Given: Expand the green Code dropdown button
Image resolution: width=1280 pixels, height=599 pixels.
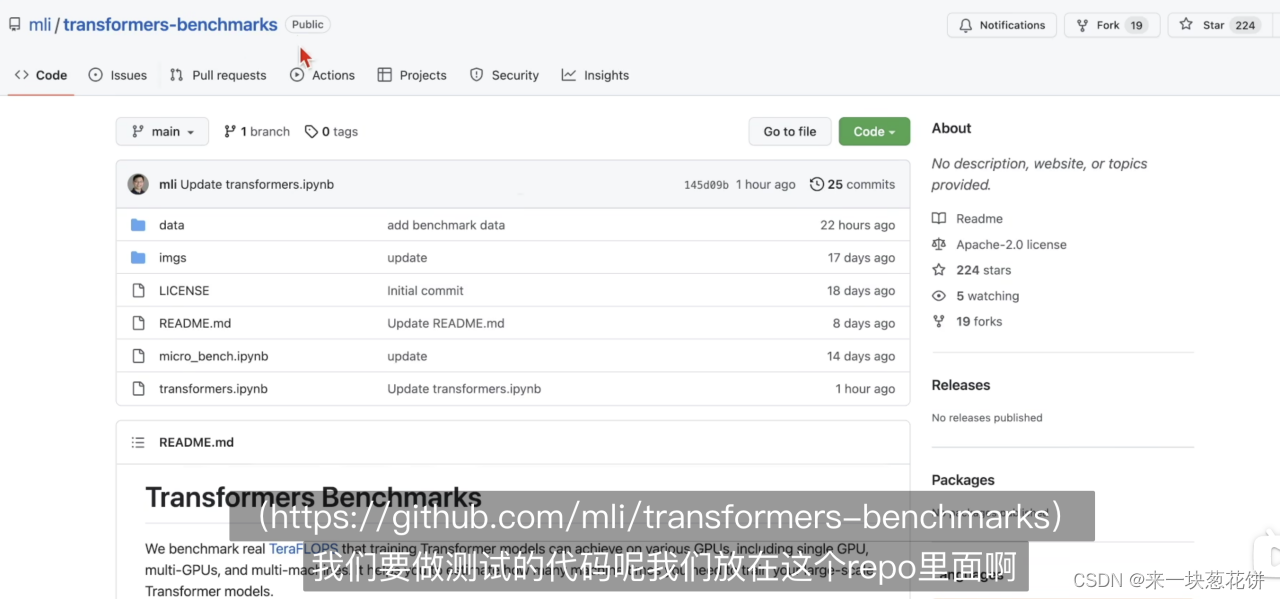Looking at the screenshot, I should pyautogui.click(x=874, y=131).
